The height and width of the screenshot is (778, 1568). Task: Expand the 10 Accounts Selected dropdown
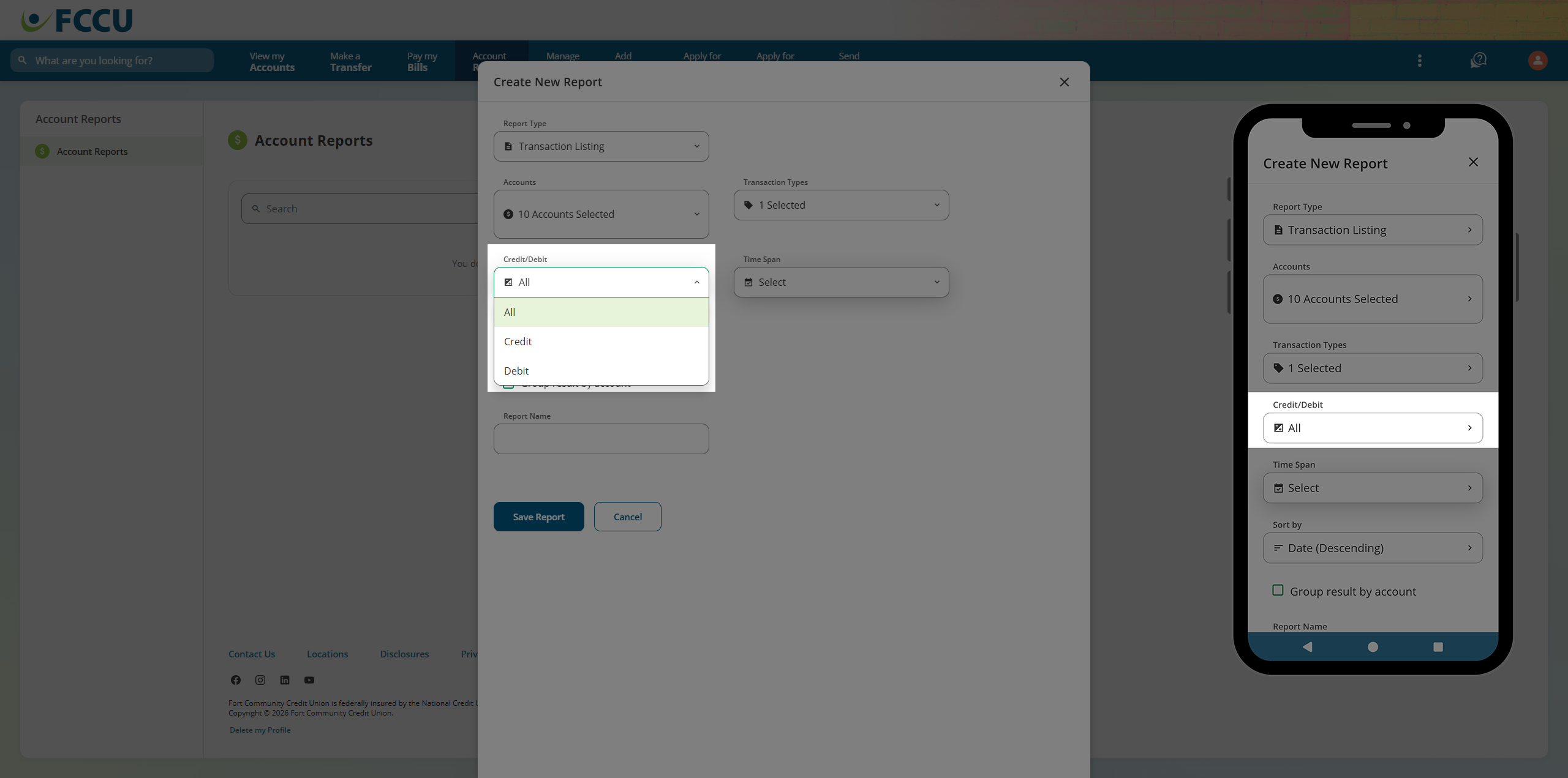[x=601, y=214]
